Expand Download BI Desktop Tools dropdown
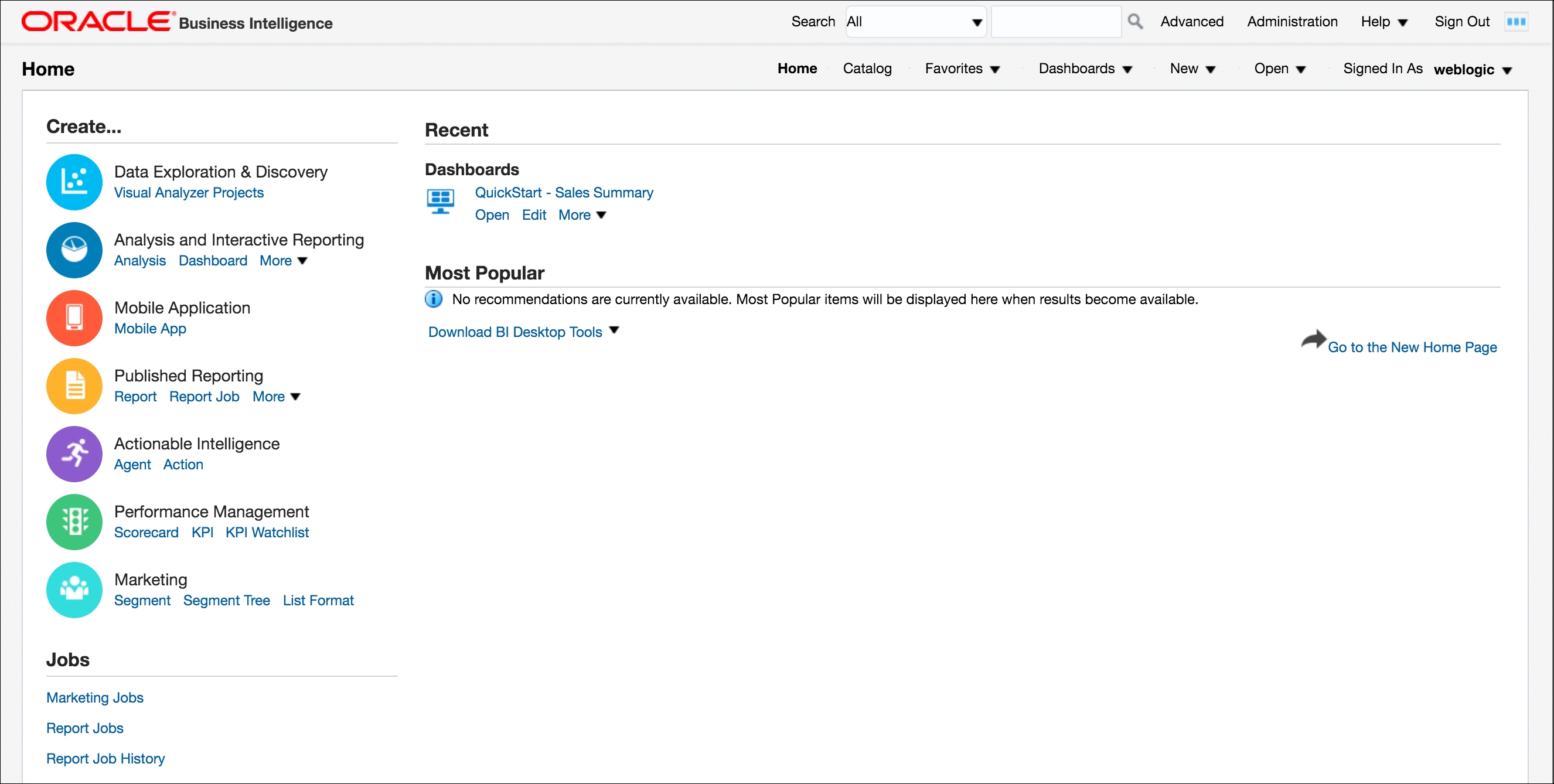Viewport: 1554px width, 784px height. (x=523, y=332)
